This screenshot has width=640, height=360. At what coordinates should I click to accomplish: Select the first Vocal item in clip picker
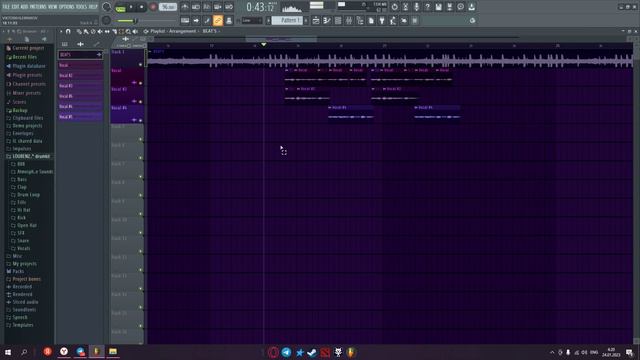pyautogui.click(x=80, y=65)
